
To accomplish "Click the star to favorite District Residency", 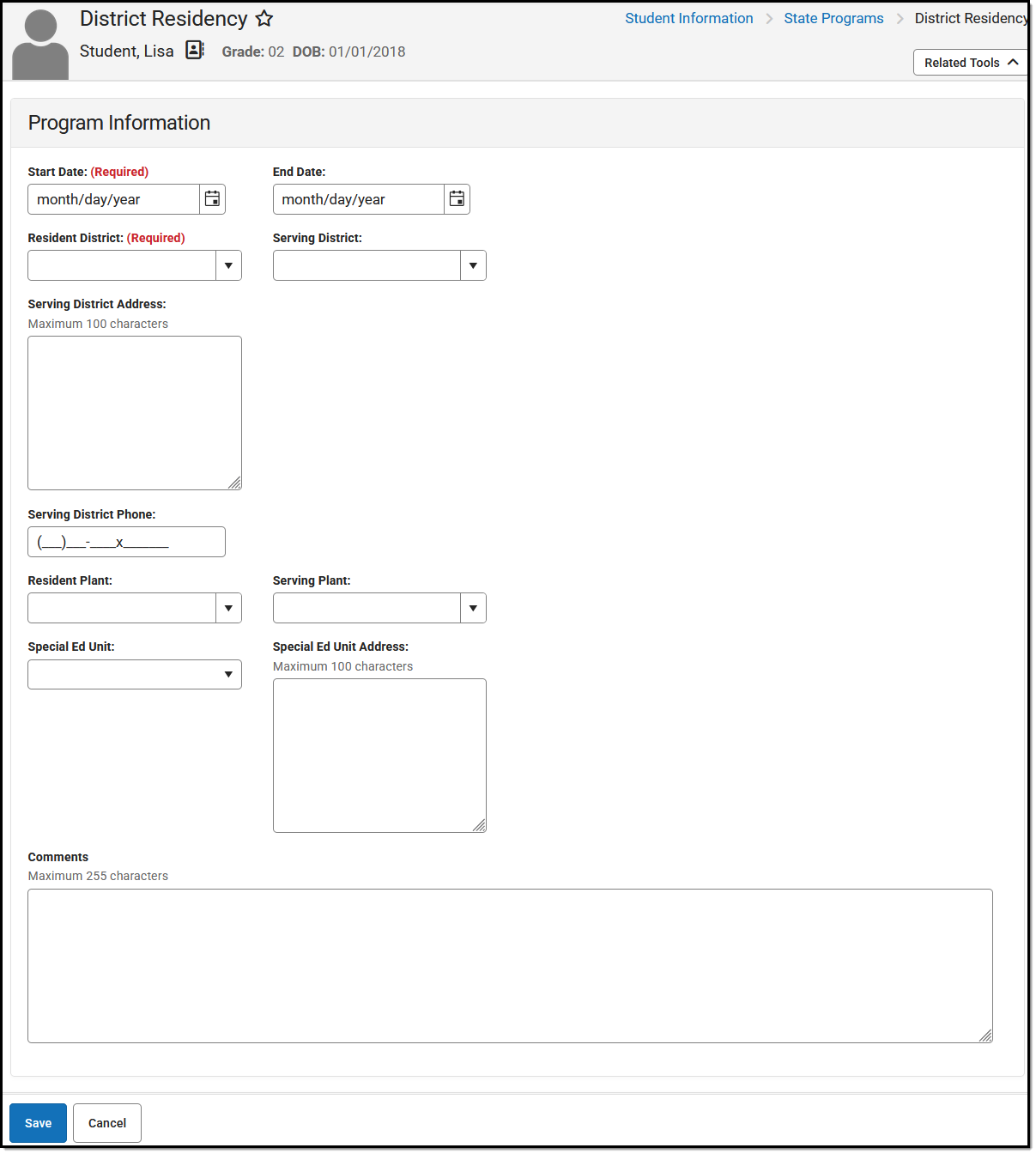I will [264, 18].
